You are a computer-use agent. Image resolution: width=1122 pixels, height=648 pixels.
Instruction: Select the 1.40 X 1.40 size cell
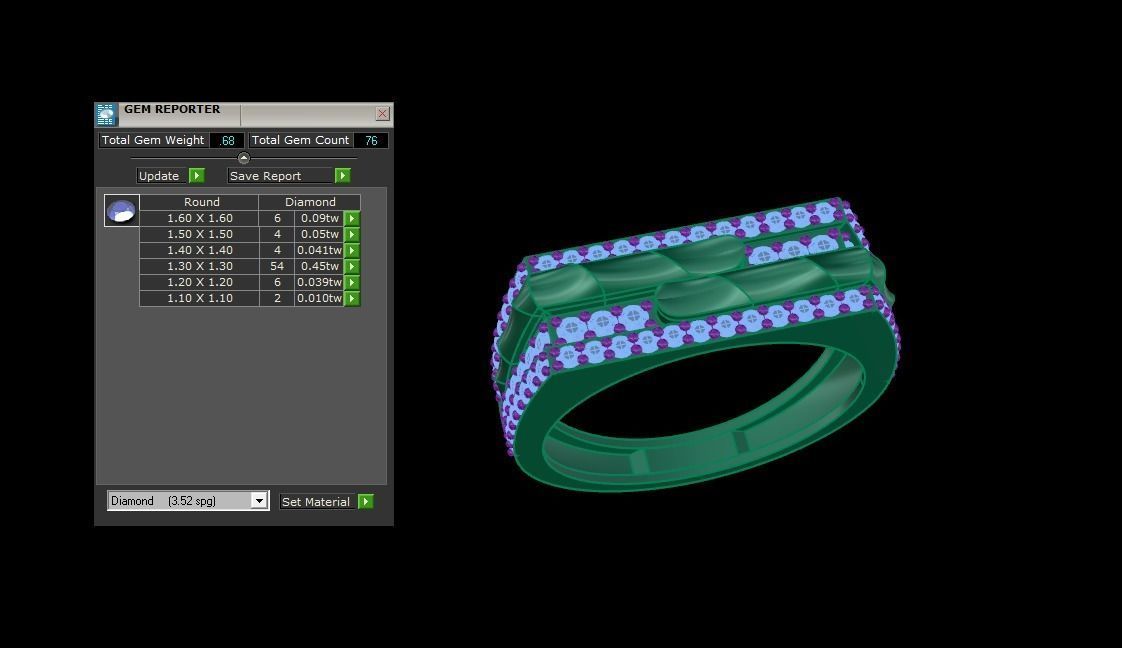tap(200, 250)
